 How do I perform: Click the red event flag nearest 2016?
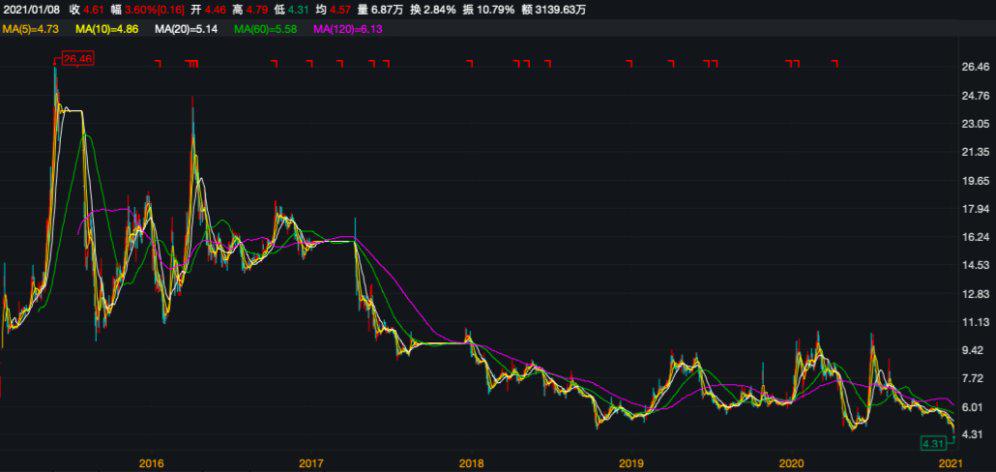157,64
